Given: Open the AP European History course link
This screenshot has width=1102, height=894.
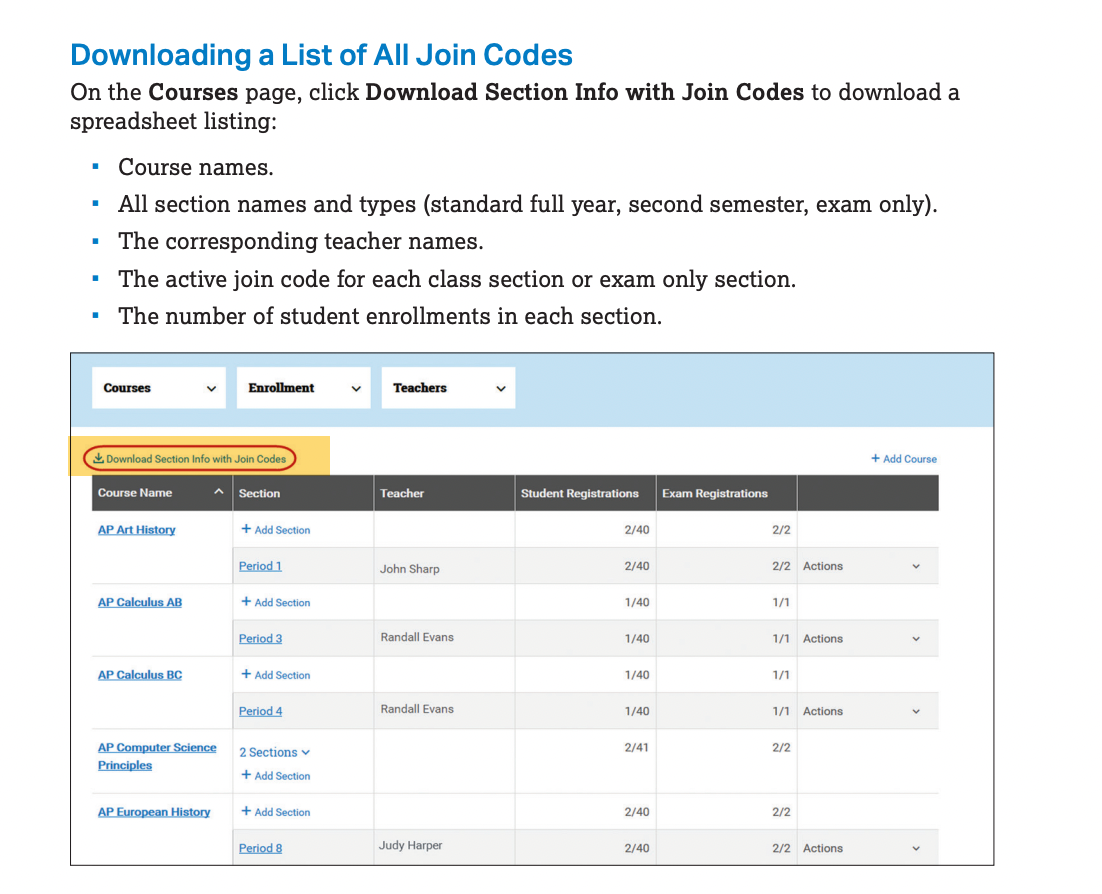Looking at the screenshot, I should tap(154, 812).
